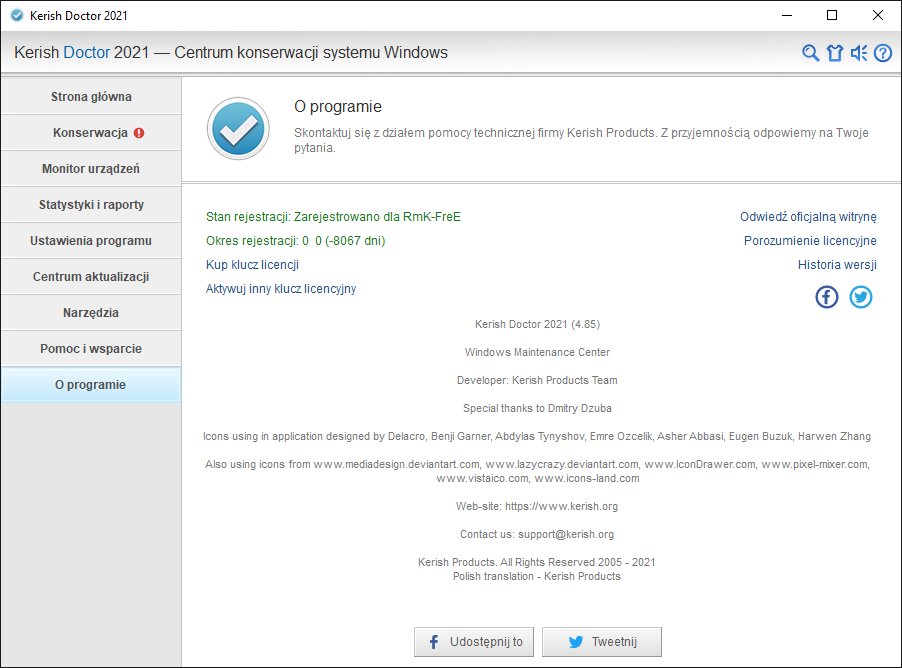This screenshot has width=902, height=668.
Task: Open the Historia wersji link
Action: pos(837,265)
